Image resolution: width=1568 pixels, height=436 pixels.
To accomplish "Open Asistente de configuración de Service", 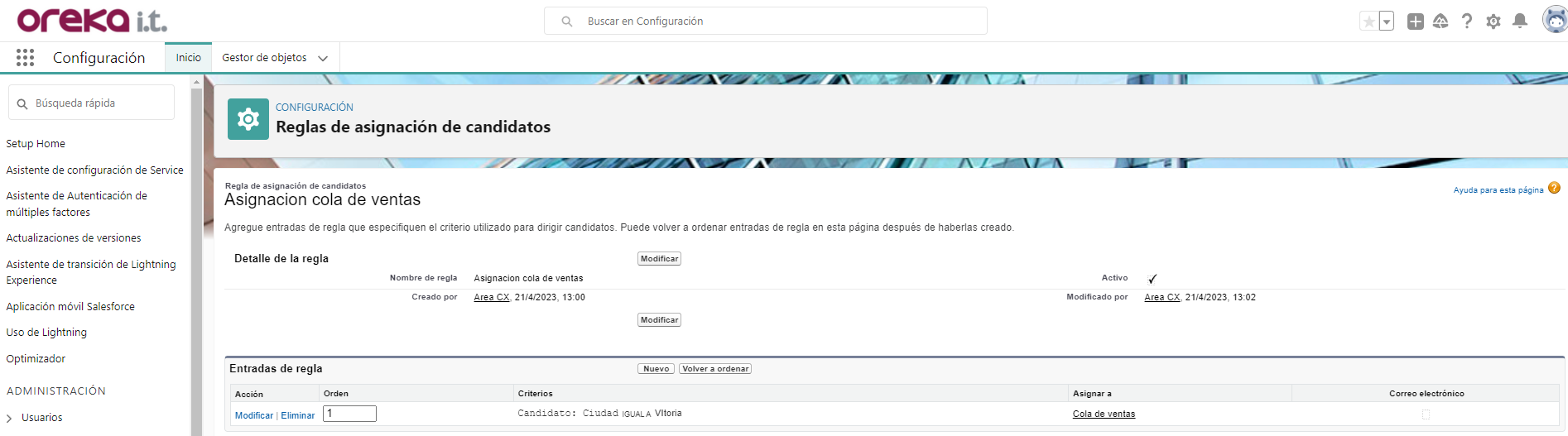I will coord(94,170).
